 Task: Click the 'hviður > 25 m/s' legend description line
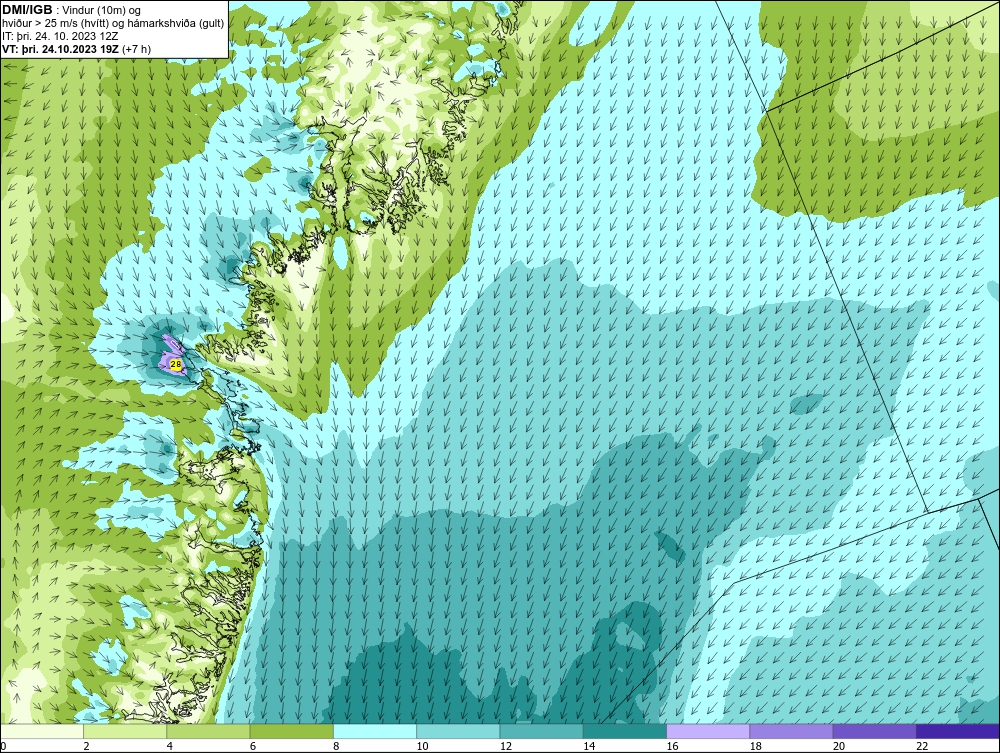click(113, 24)
